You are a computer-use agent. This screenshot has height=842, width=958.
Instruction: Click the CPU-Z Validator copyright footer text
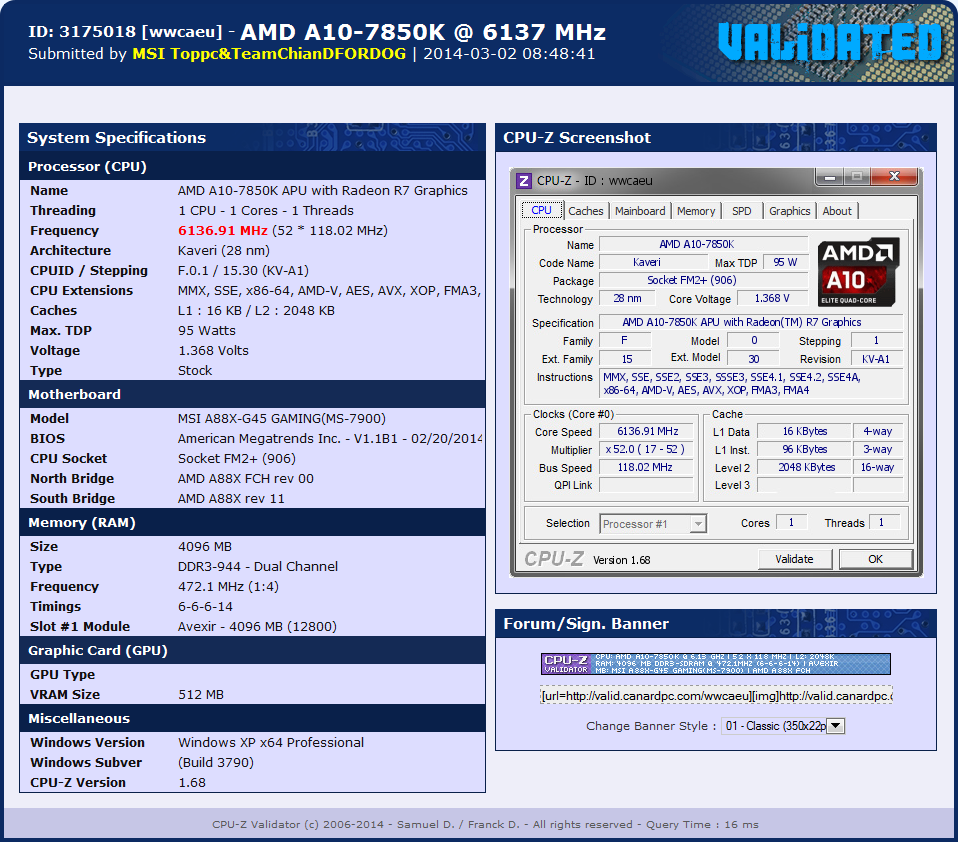pyautogui.click(x=485, y=824)
